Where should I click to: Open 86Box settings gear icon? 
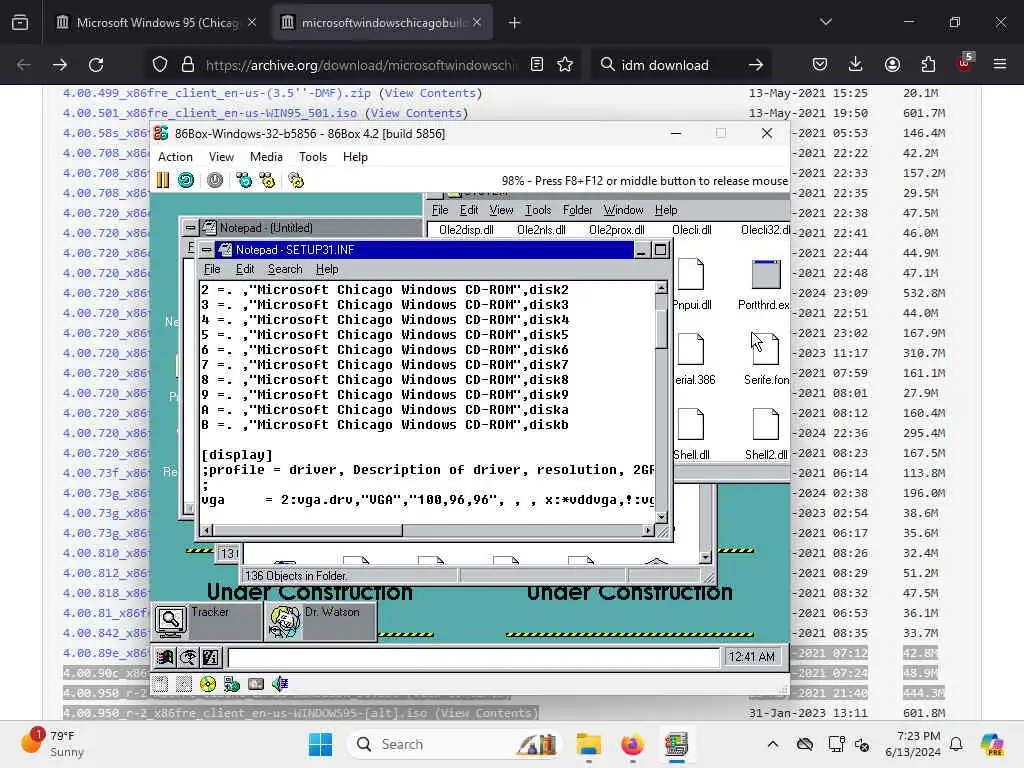click(x=296, y=180)
